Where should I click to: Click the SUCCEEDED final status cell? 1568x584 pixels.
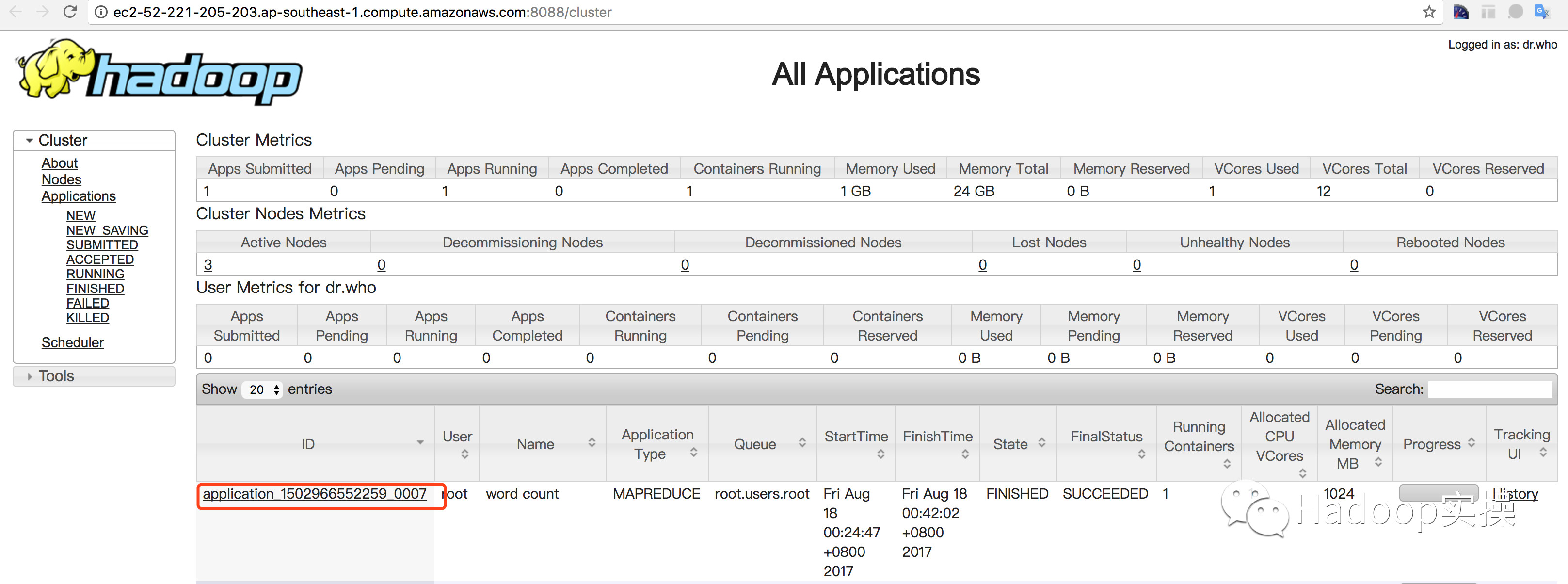[1105, 494]
